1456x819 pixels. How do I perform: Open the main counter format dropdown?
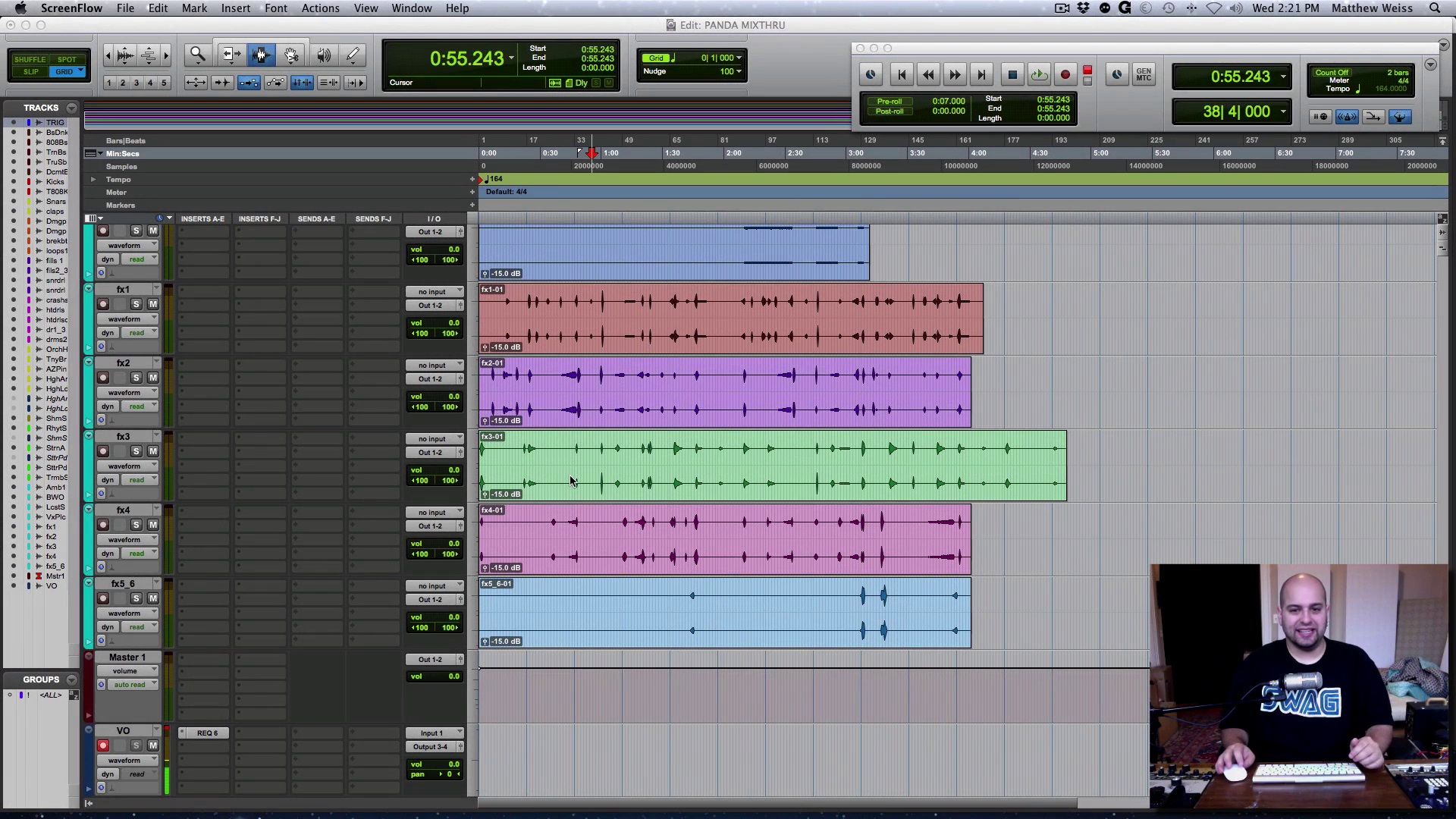511,58
